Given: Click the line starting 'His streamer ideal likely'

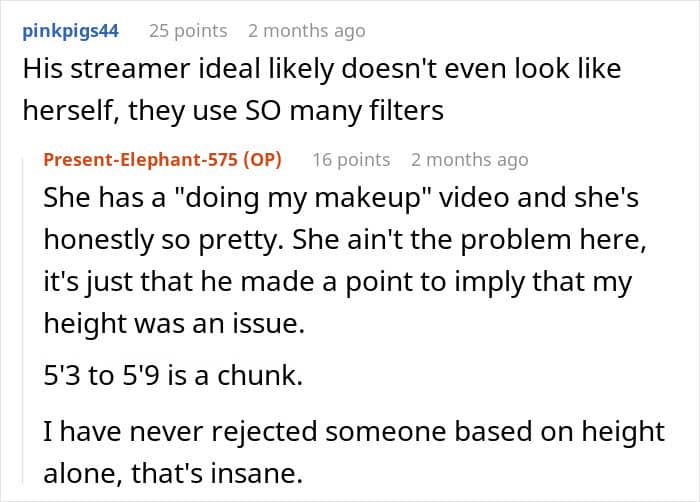Looking at the screenshot, I should coord(322,70).
